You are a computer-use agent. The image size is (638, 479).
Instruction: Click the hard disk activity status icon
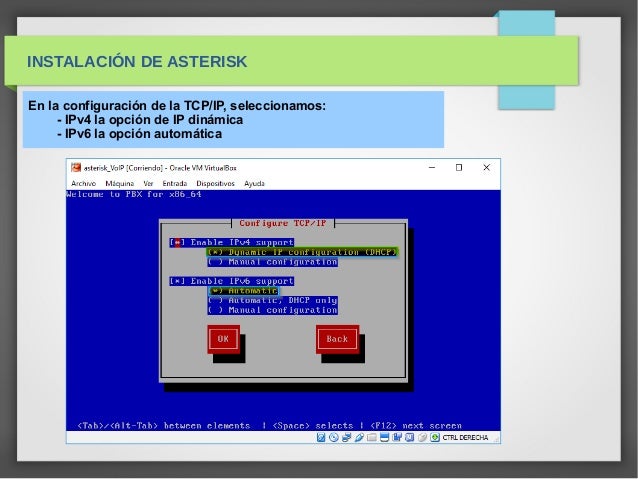[x=321, y=437]
